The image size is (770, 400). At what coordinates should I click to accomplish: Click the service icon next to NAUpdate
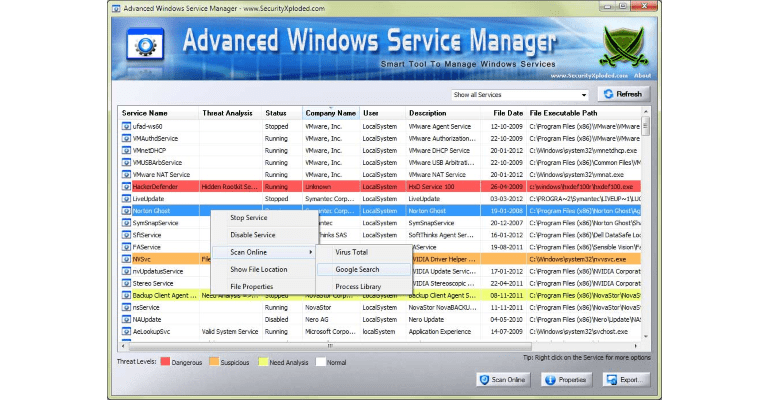(x=125, y=319)
